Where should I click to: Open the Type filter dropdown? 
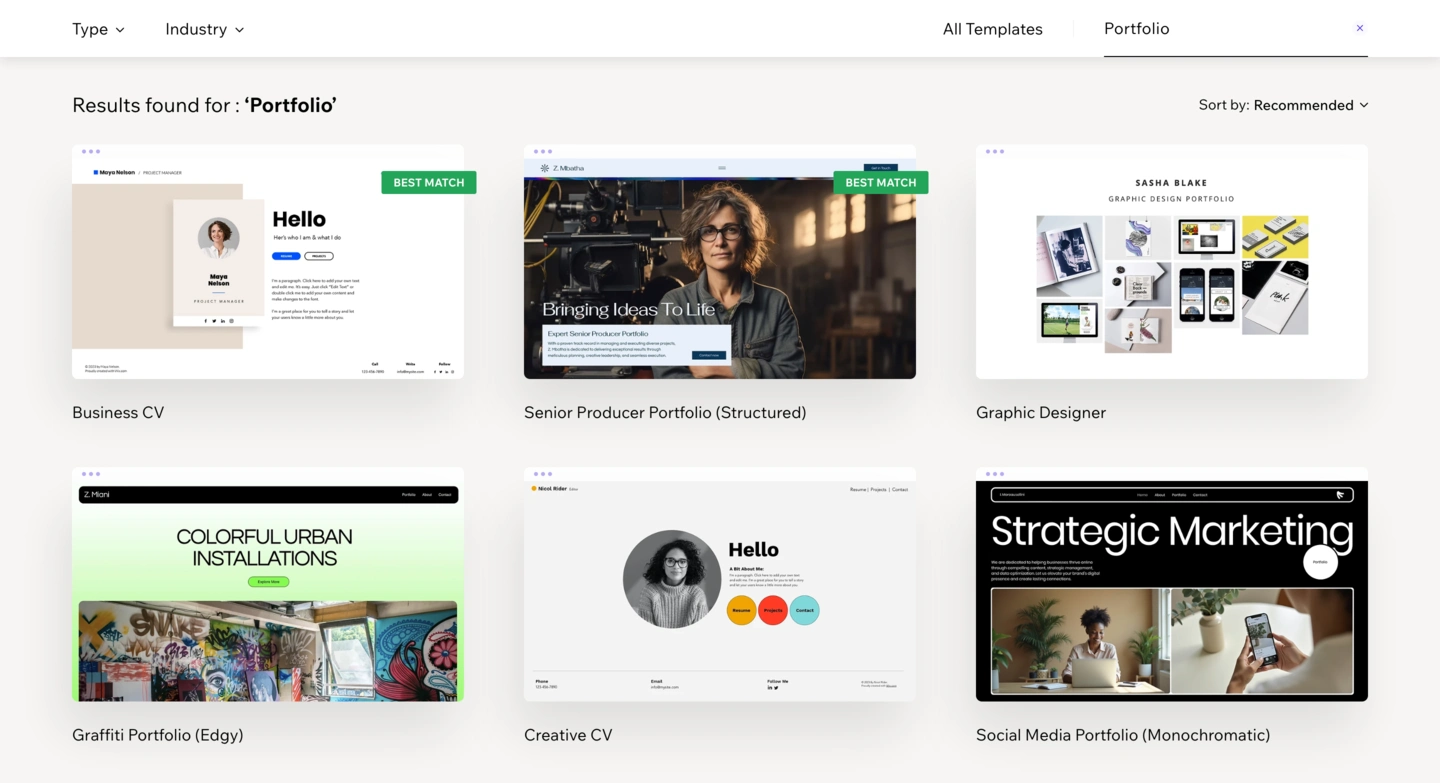click(x=97, y=29)
